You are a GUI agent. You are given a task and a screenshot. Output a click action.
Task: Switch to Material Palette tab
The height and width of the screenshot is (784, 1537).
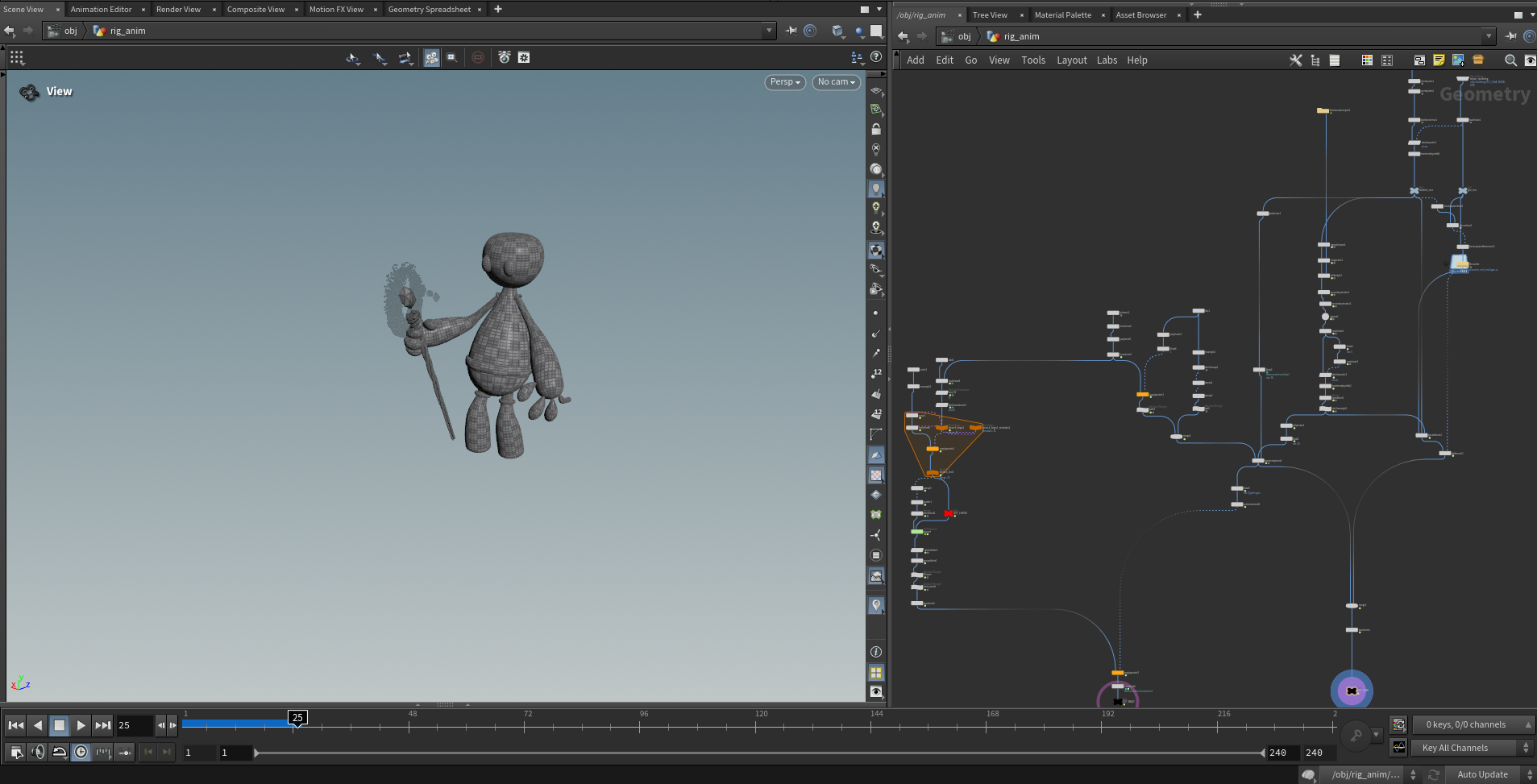pyautogui.click(x=1063, y=15)
